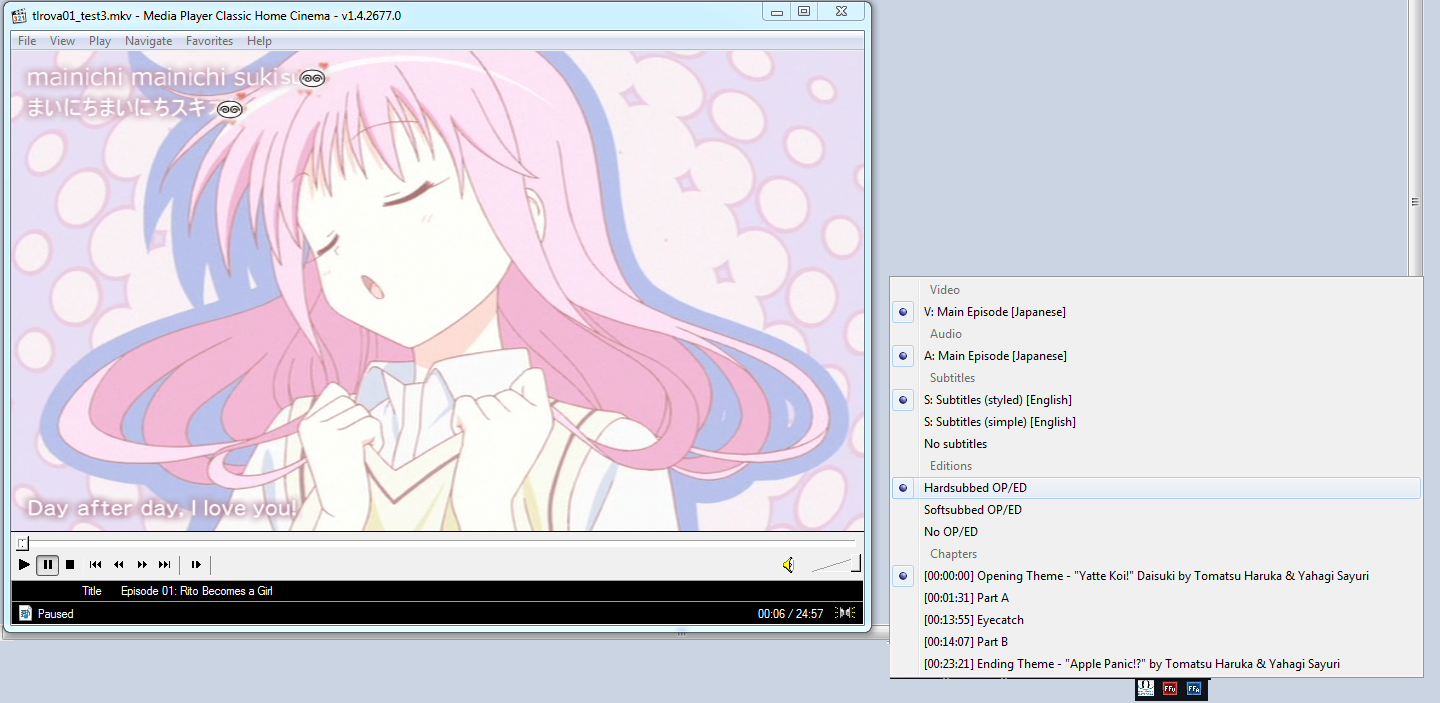The height and width of the screenshot is (703, 1440).
Task: Open the Play menu
Action: pyautogui.click(x=100, y=41)
